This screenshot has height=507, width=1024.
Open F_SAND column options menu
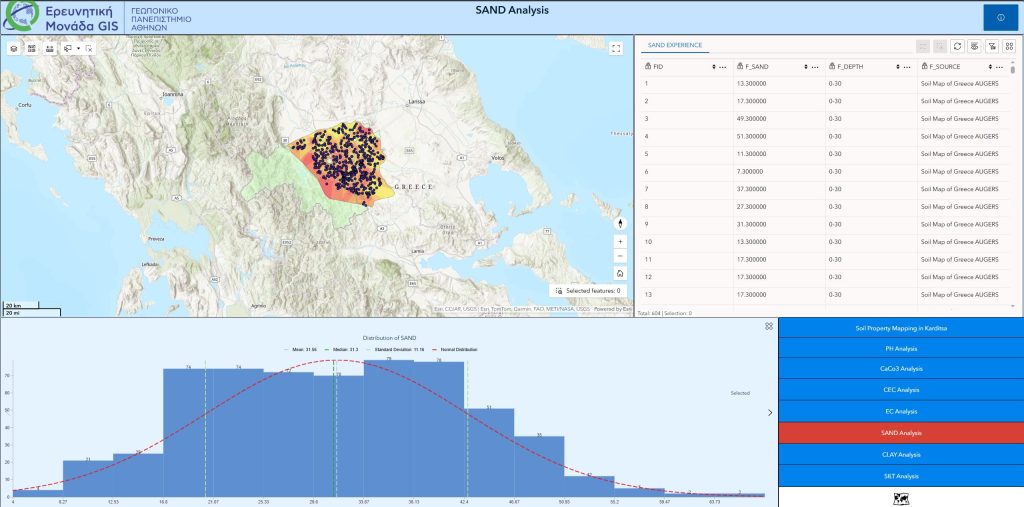[815, 67]
